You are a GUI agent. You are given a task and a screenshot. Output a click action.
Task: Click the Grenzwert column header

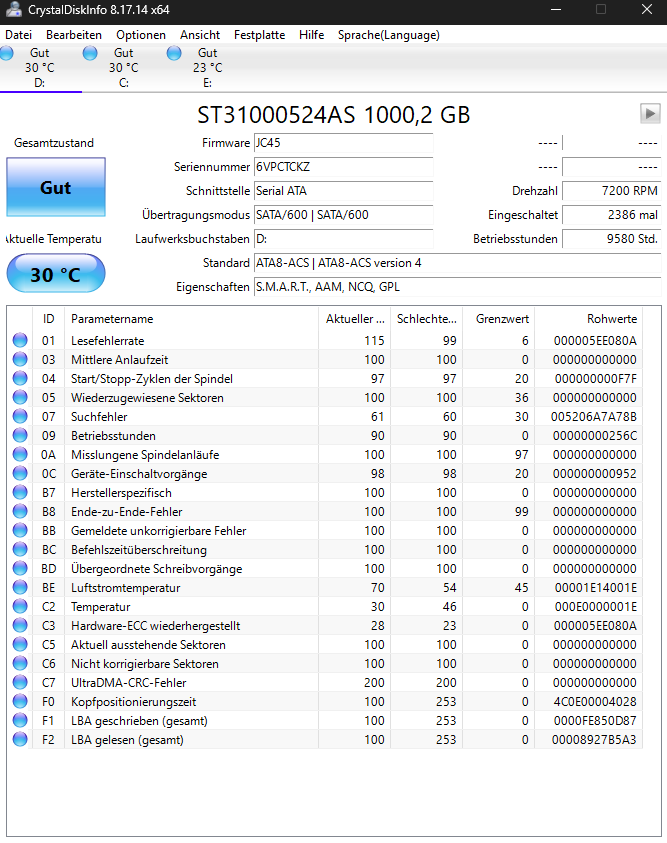(x=498, y=319)
